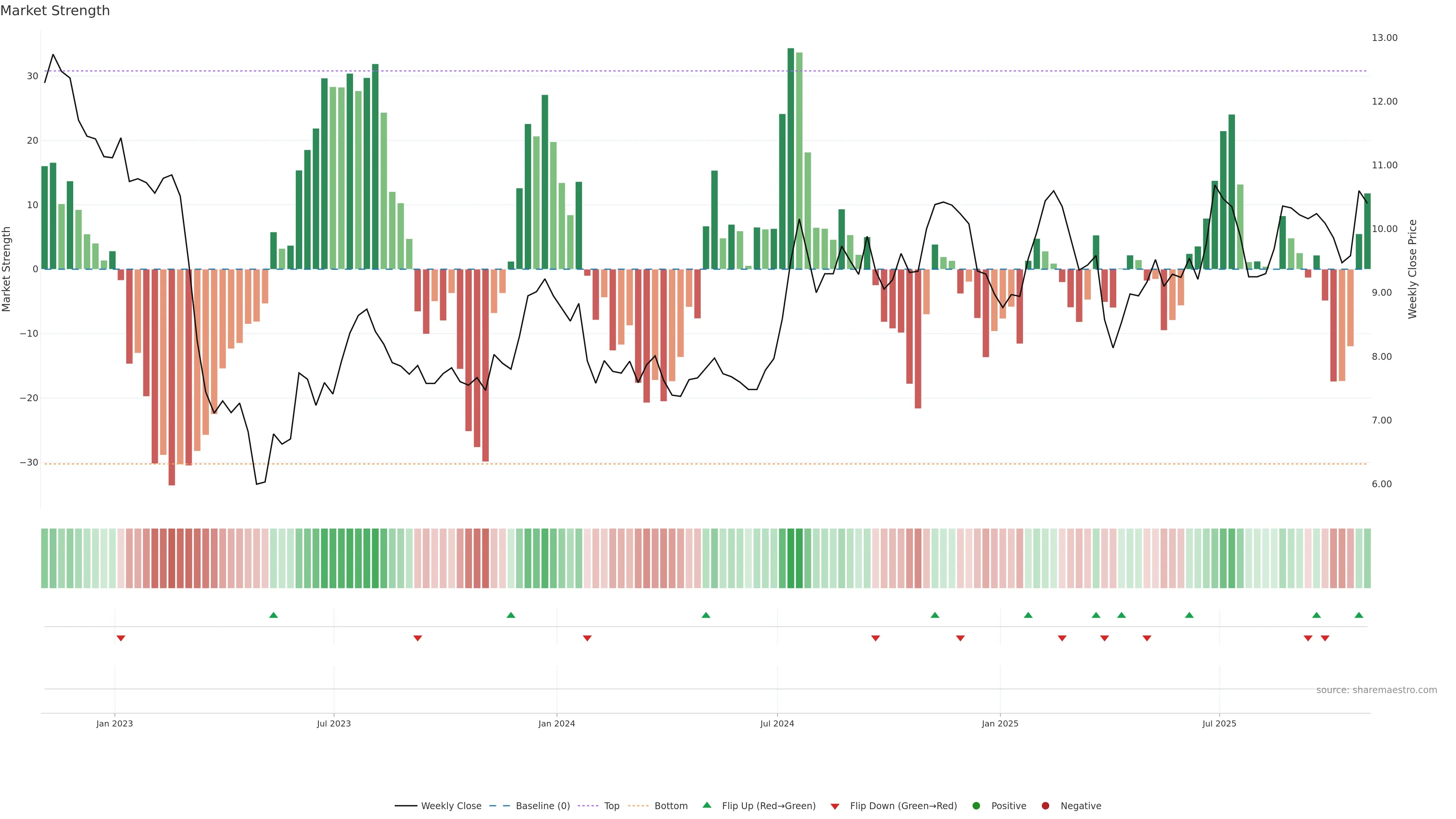The height and width of the screenshot is (819, 1456).
Task: Click the Flip Up green triangle legend icon
Action: [x=706, y=805]
